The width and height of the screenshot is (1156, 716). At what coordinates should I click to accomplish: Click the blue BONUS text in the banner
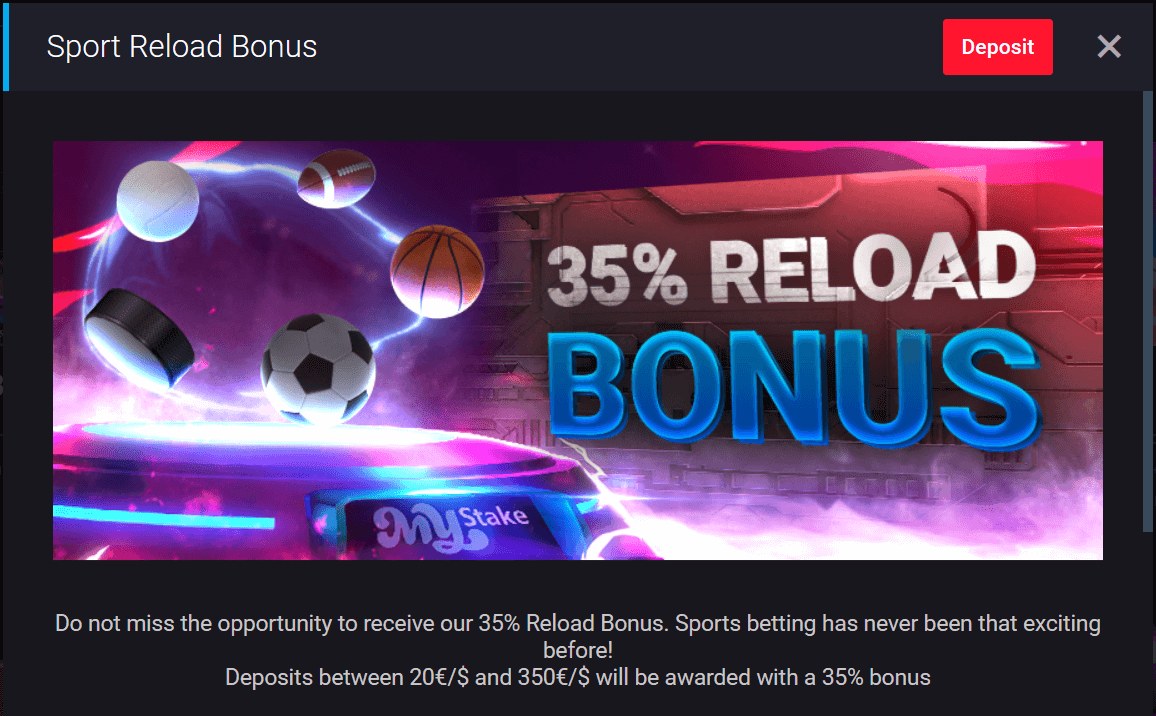tap(793, 387)
